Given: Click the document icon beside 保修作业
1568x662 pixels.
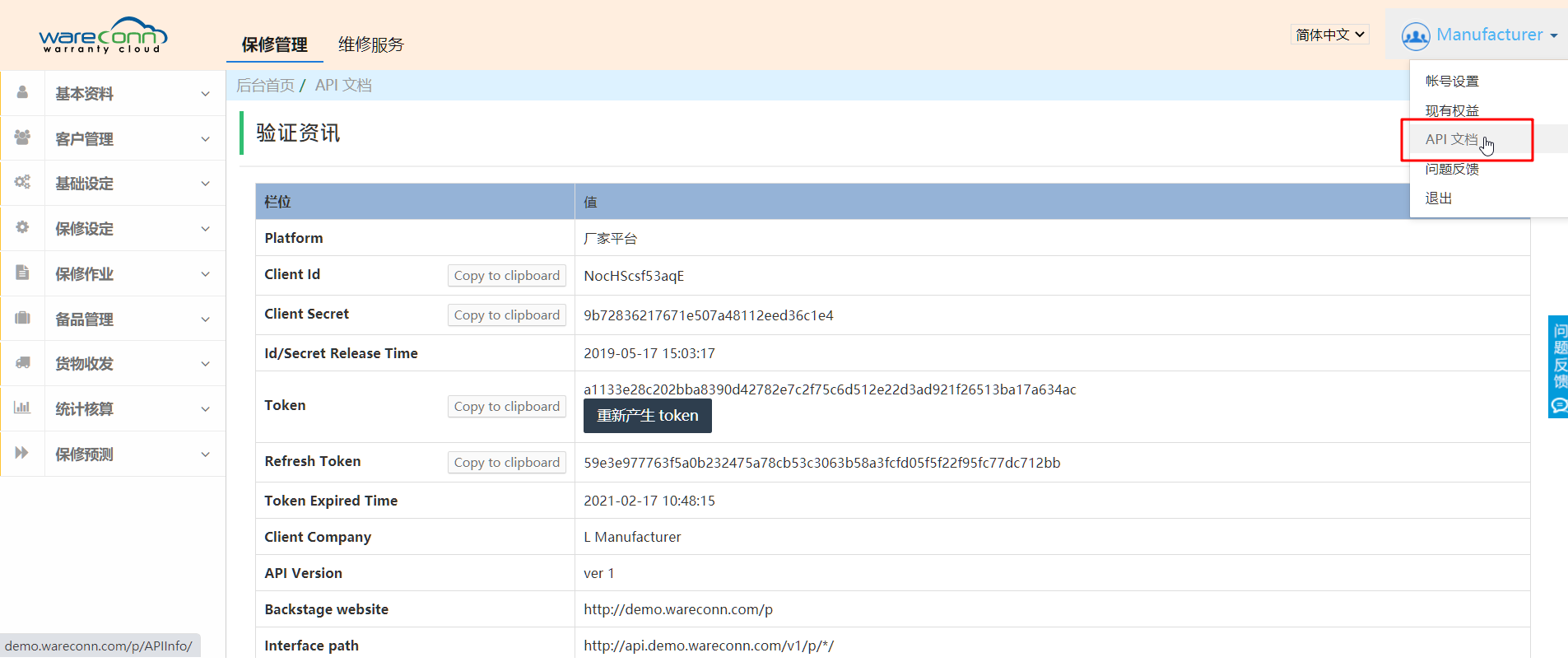Looking at the screenshot, I should [x=22, y=273].
